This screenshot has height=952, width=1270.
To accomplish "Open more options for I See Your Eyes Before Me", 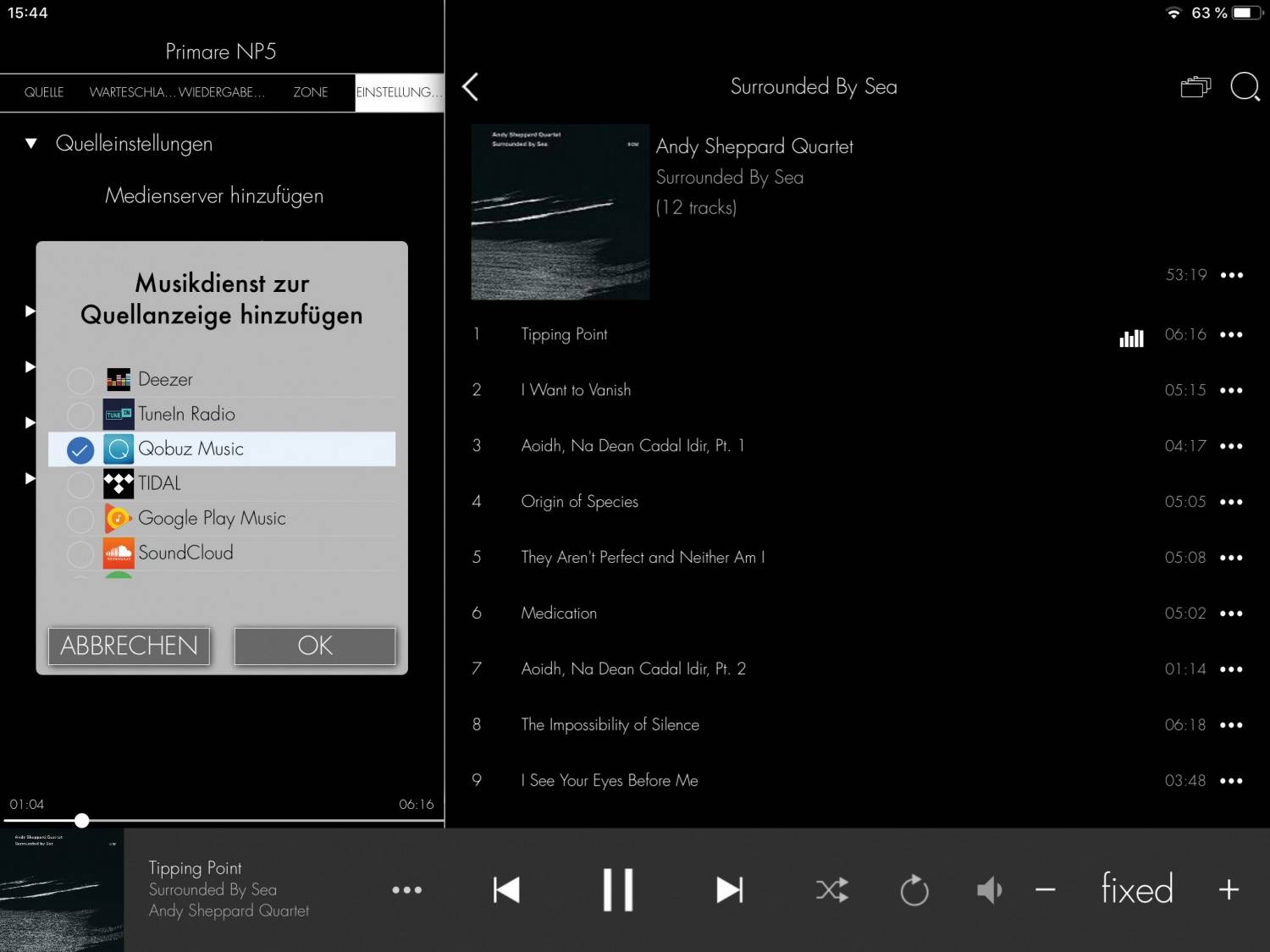I will (x=1232, y=781).
